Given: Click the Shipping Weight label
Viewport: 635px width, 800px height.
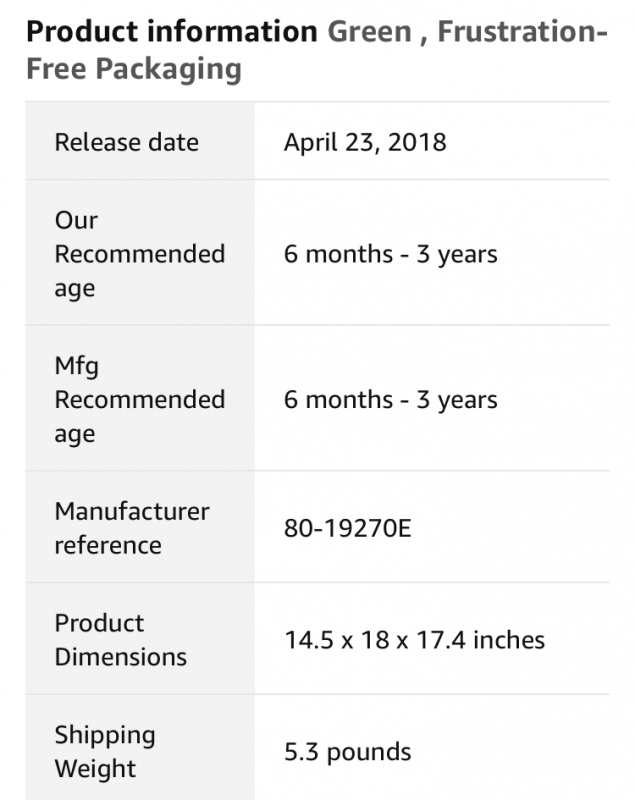Looking at the screenshot, I should 105,751.
